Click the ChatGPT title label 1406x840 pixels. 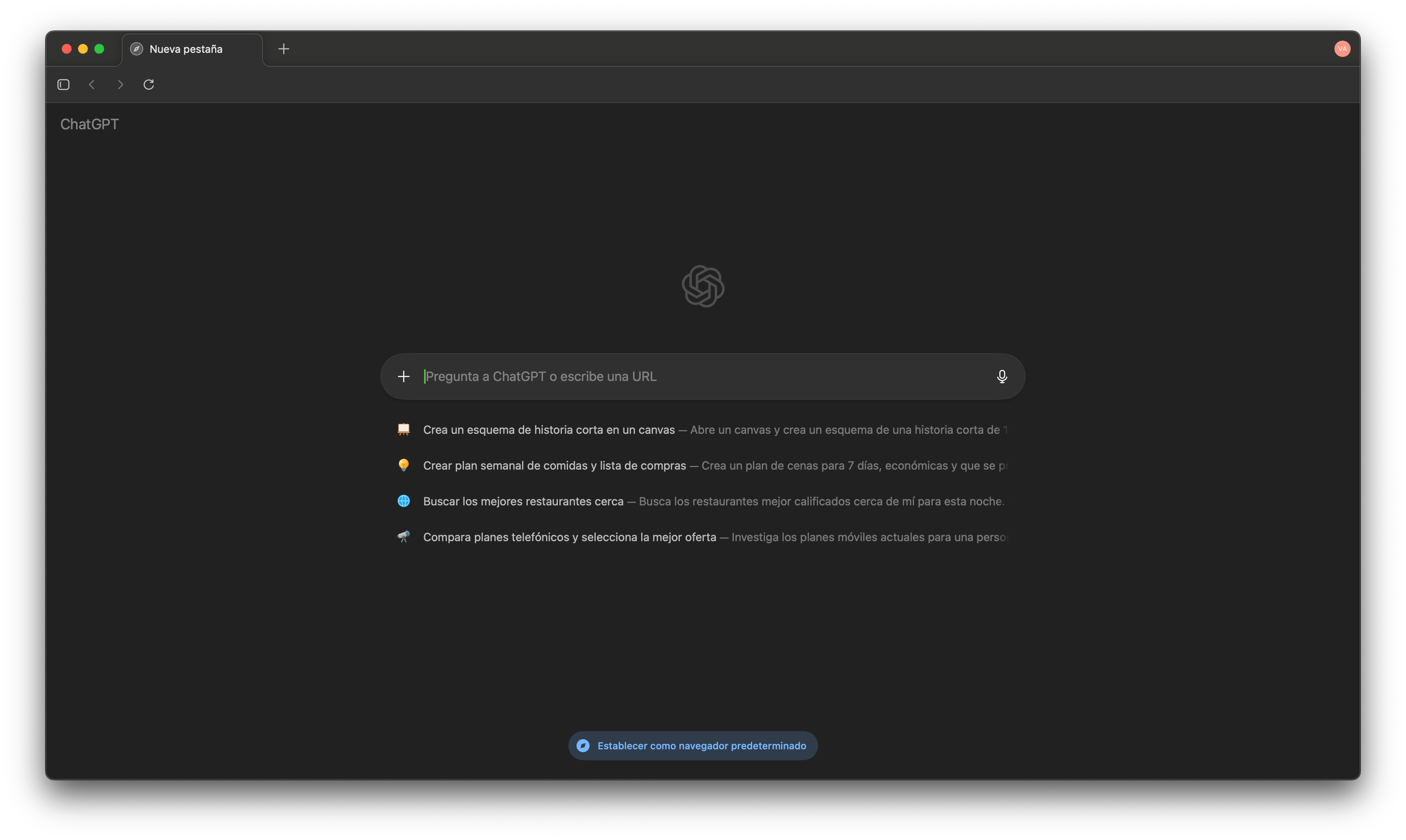coord(89,124)
